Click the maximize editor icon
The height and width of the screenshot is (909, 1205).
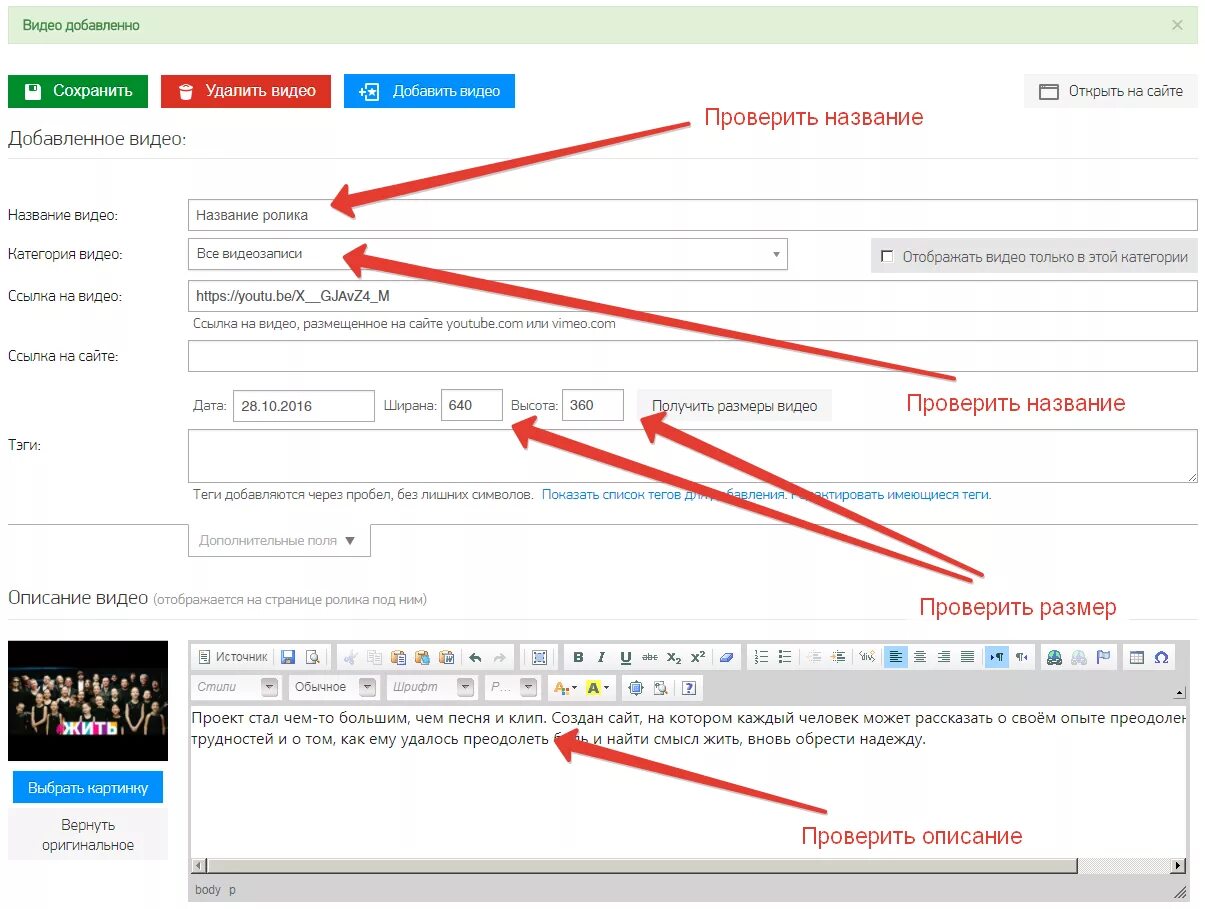635,687
